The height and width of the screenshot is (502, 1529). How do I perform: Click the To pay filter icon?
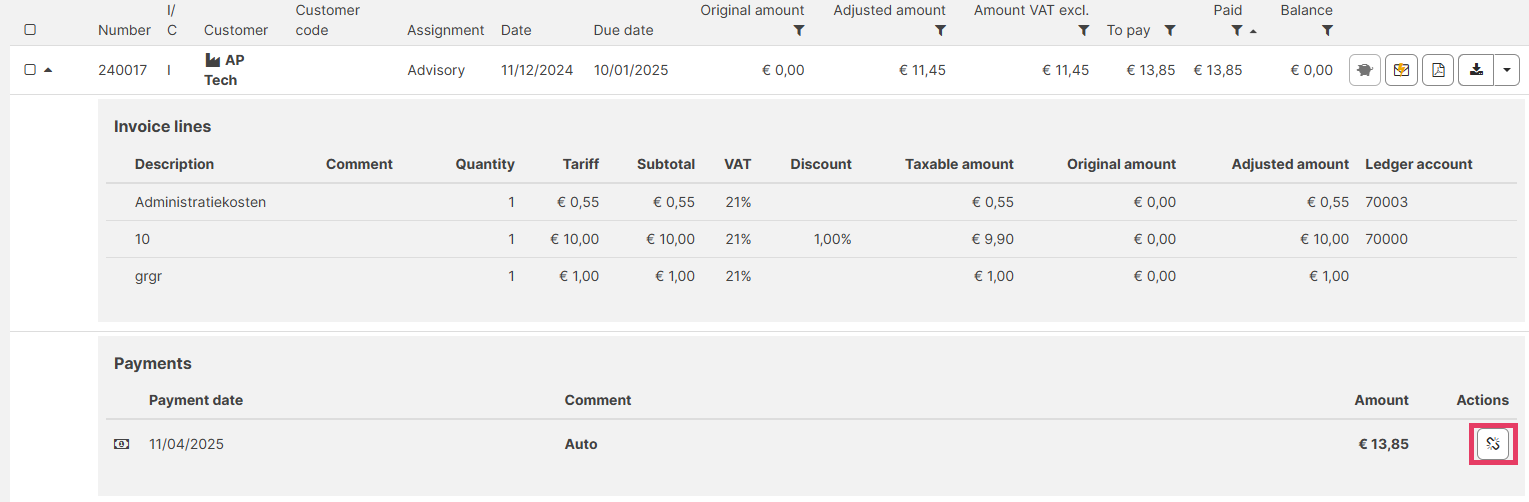click(x=1169, y=31)
